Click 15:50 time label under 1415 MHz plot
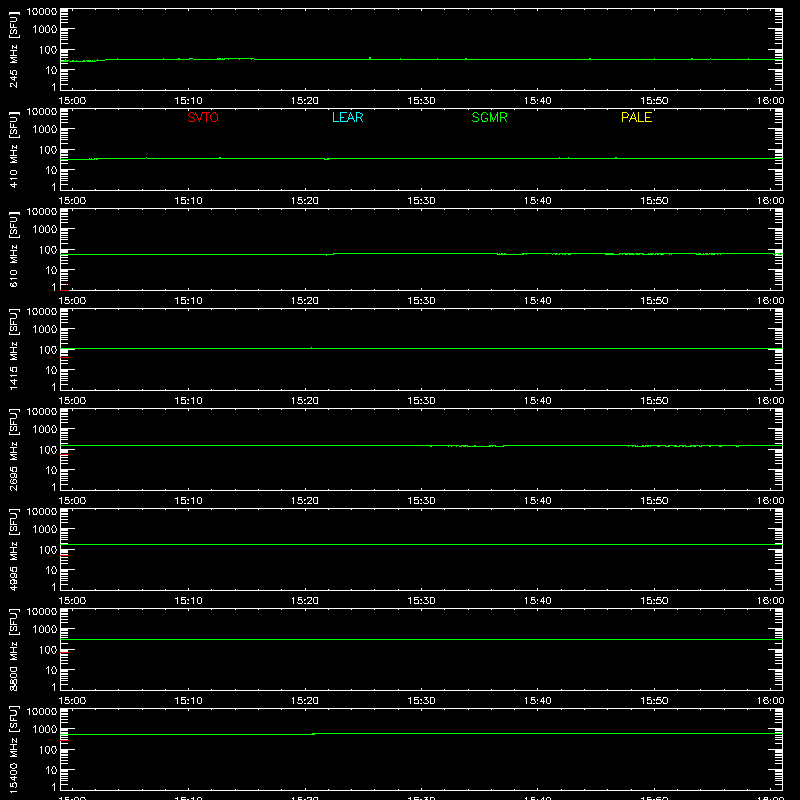The height and width of the screenshot is (800, 800). pos(654,401)
